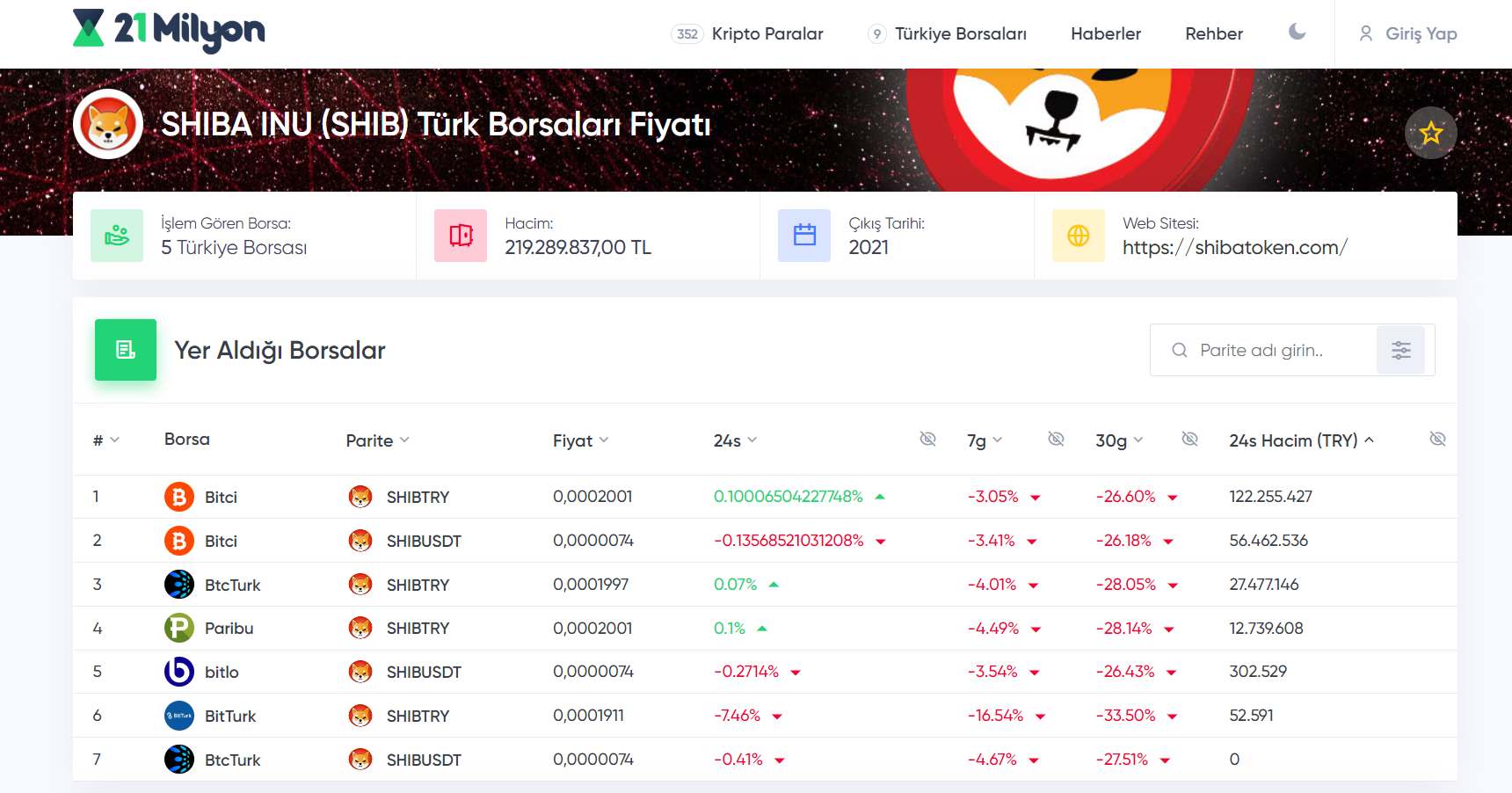1512x793 pixels.
Task: Hide the 7g column with eye icon
Action: (1057, 439)
